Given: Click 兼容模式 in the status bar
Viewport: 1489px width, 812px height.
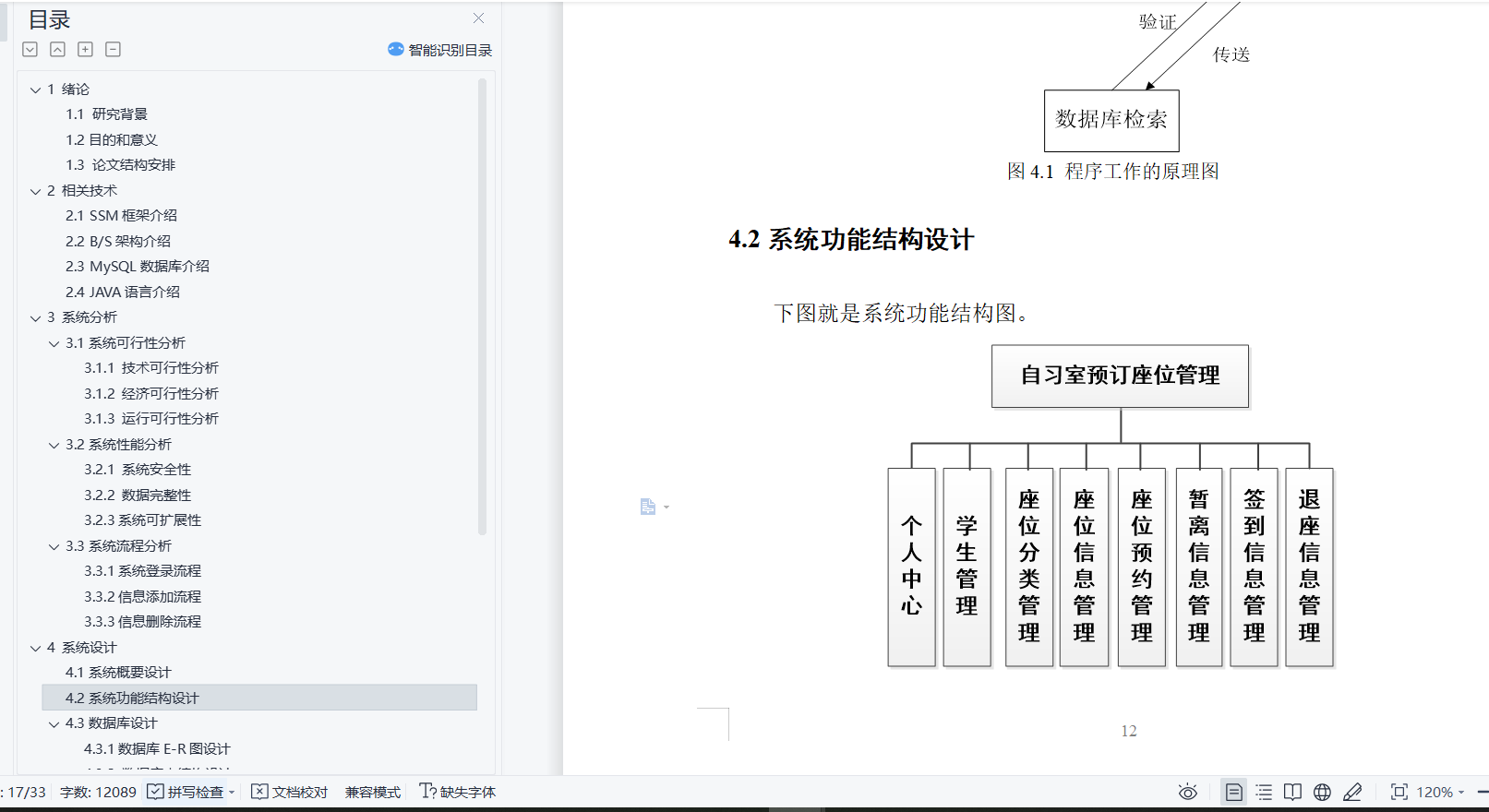Looking at the screenshot, I should pos(373,792).
